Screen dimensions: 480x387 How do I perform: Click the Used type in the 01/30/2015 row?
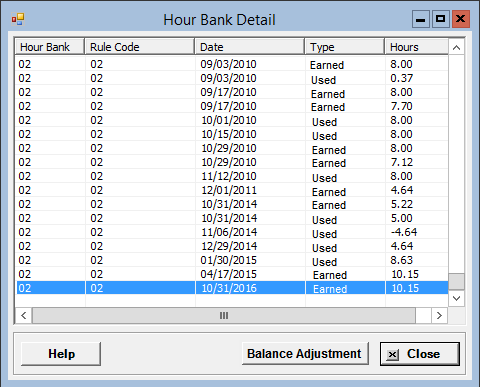(324, 262)
